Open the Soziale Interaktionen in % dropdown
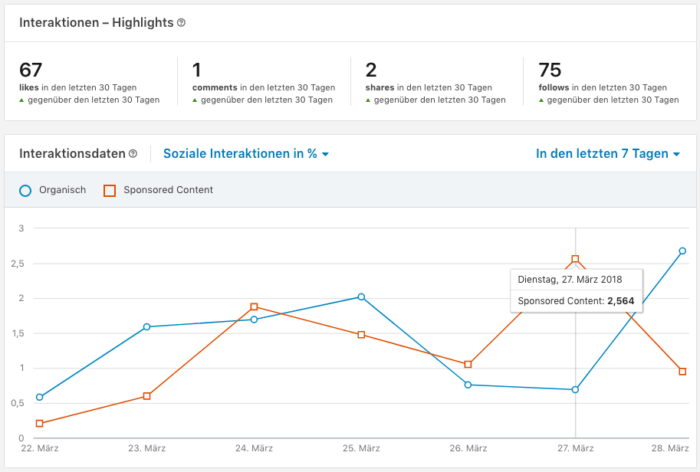The height and width of the screenshot is (472, 700). 246,154
